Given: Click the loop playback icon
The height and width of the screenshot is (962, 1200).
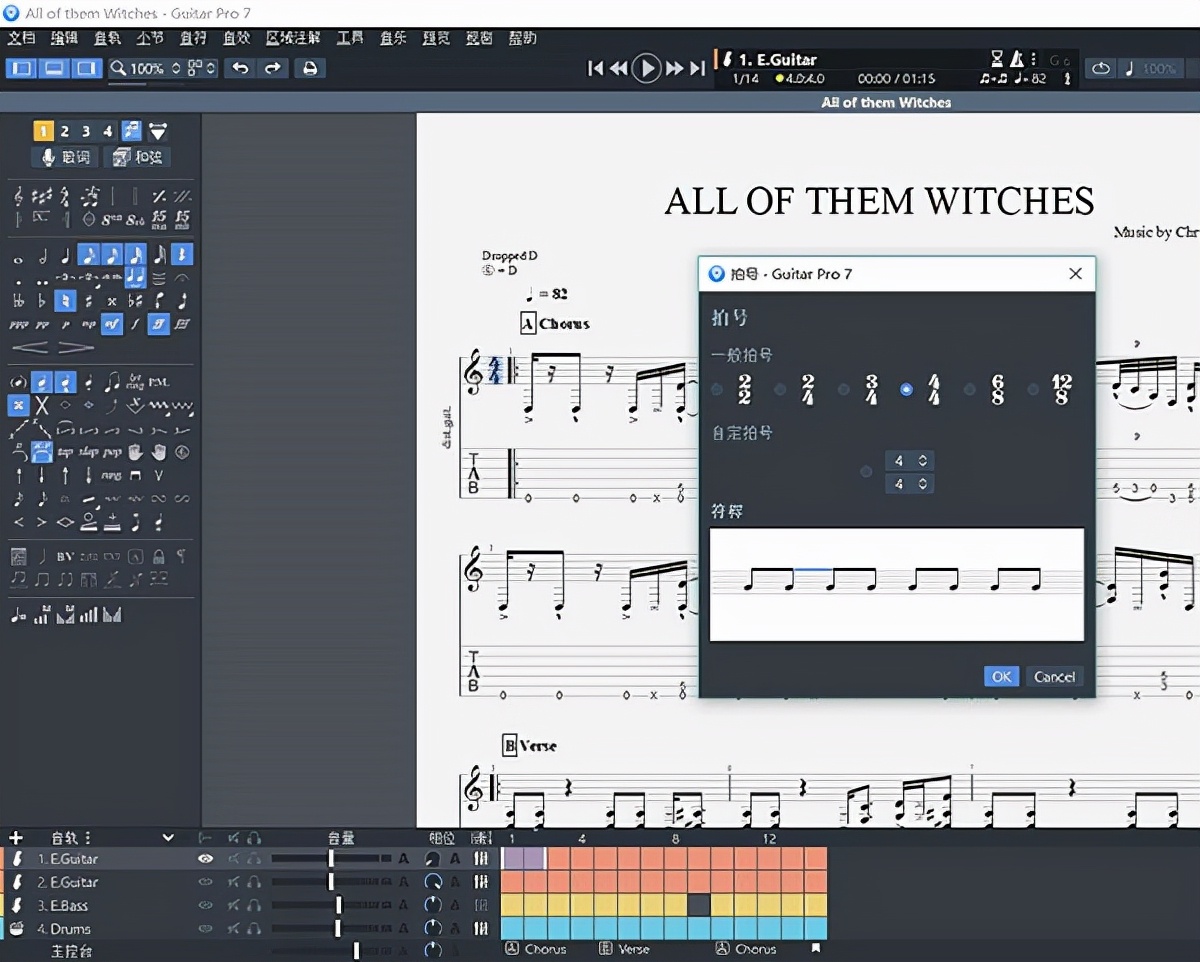Looking at the screenshot, I should (x=1100, y=69).
